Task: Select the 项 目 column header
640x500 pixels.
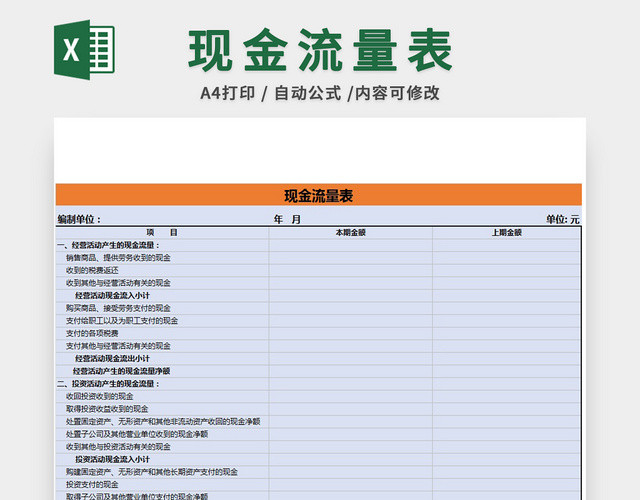Action: tap(162, 233)
